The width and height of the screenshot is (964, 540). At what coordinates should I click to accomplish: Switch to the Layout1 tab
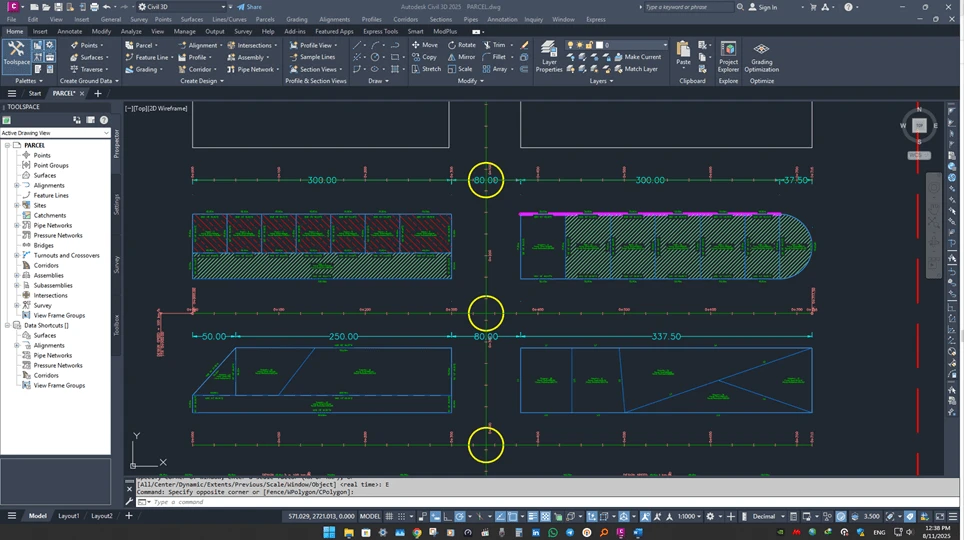pyautogui.click(x=68, y=516)
